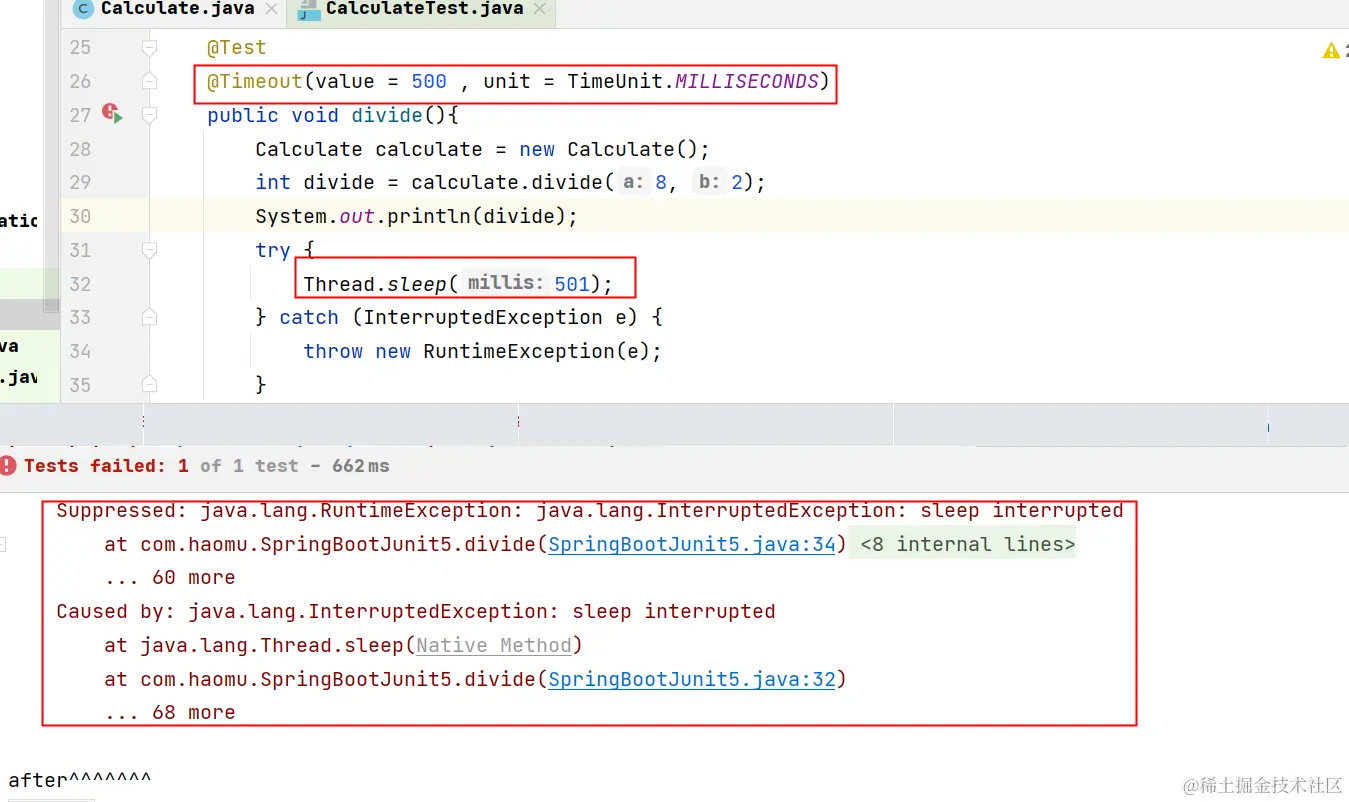Collapse the fold marker on line 25

[149, 47]
